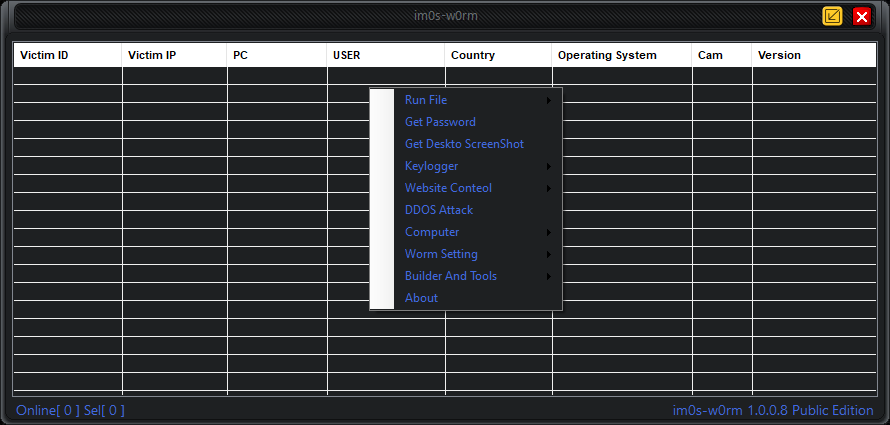The width and height of the screenshot is (890, 425).
Task: Click the DDOS Attack menu entry
Action: click(439, 210)
